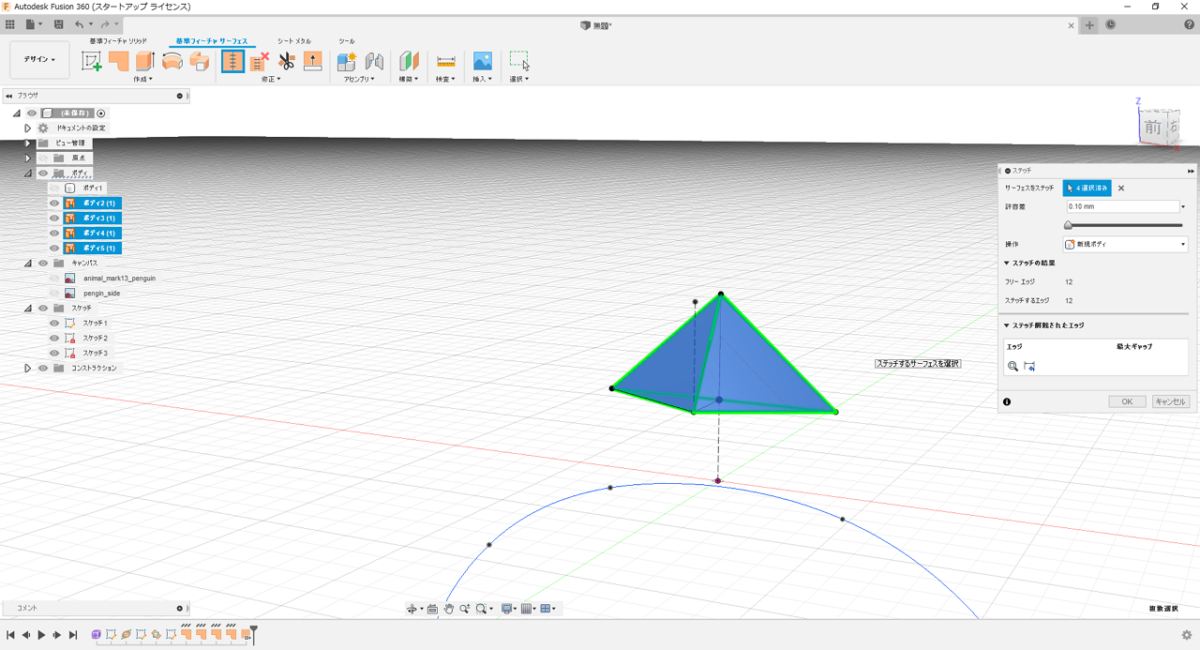Click the ViewCube front face
The height and width of the screenshot is (650, 1200).
coord(1152,127)
